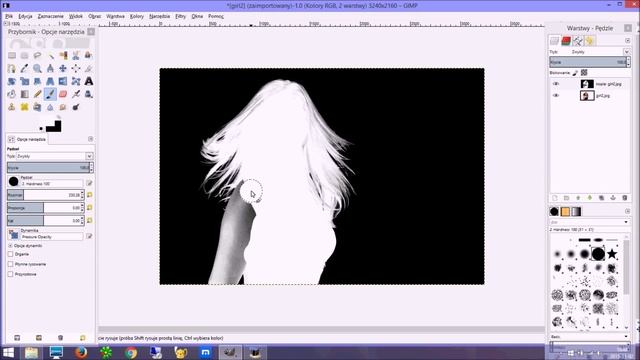
Task: Open the Filtry menu
Action: click(x=180, y=16)
